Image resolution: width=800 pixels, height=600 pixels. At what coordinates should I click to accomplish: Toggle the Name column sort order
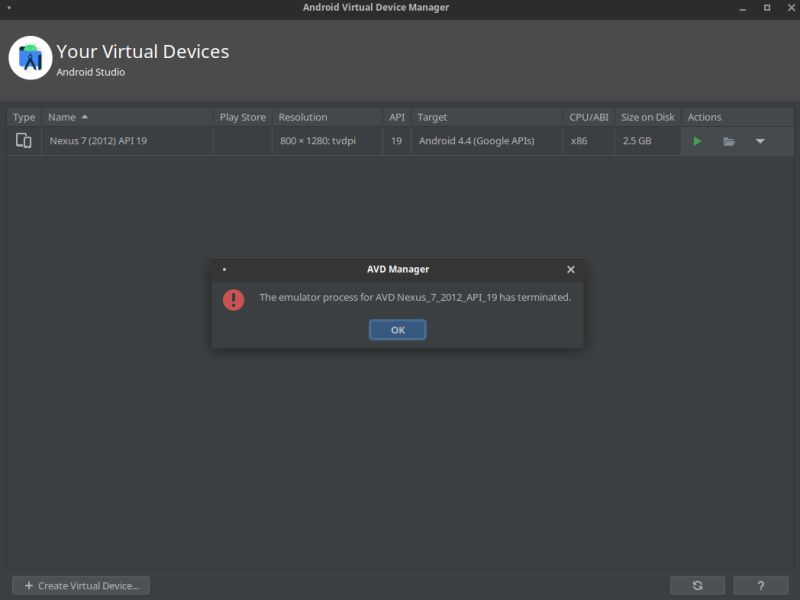pyautogui.click(x=63, y=117)
